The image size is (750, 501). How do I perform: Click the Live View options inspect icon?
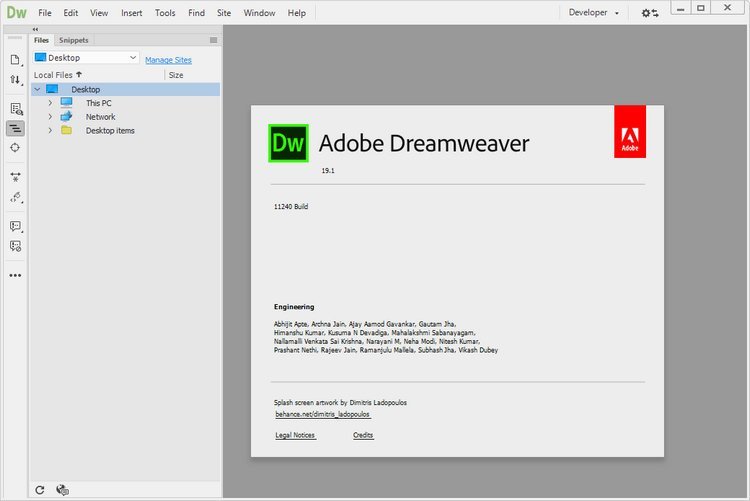click(15, 109)
